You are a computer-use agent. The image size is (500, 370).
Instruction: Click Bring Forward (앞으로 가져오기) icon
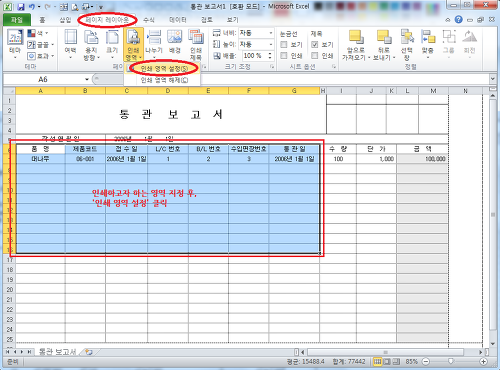(x=356, y=37)
